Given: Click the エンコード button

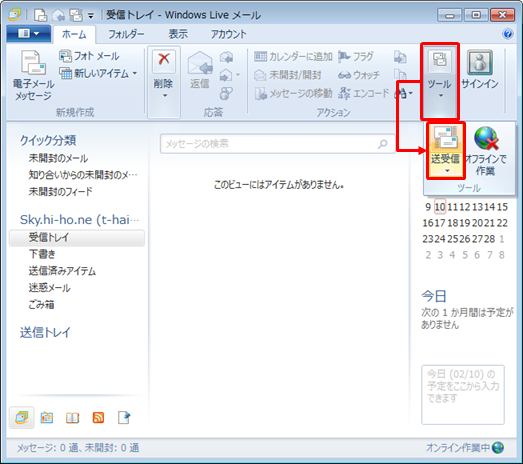Looking at the screenshot, I should coord(364,94).
